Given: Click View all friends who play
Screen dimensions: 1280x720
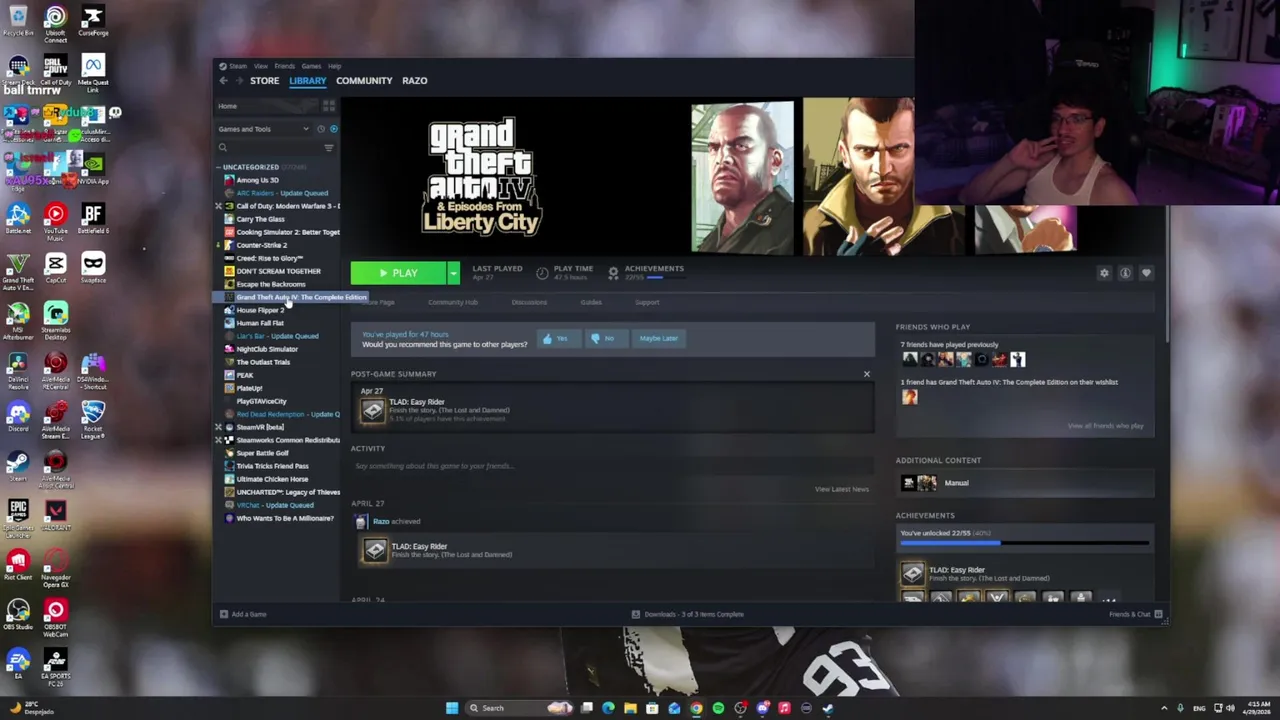Looking at the screenshot, I should point(1105,426).
